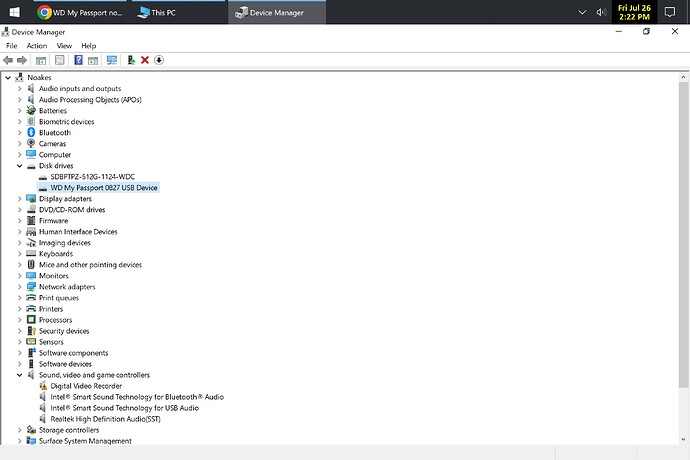Open Properties toolbar icon
The width and height of the screenshot is (690, 460).
click(x=59, y=60)
